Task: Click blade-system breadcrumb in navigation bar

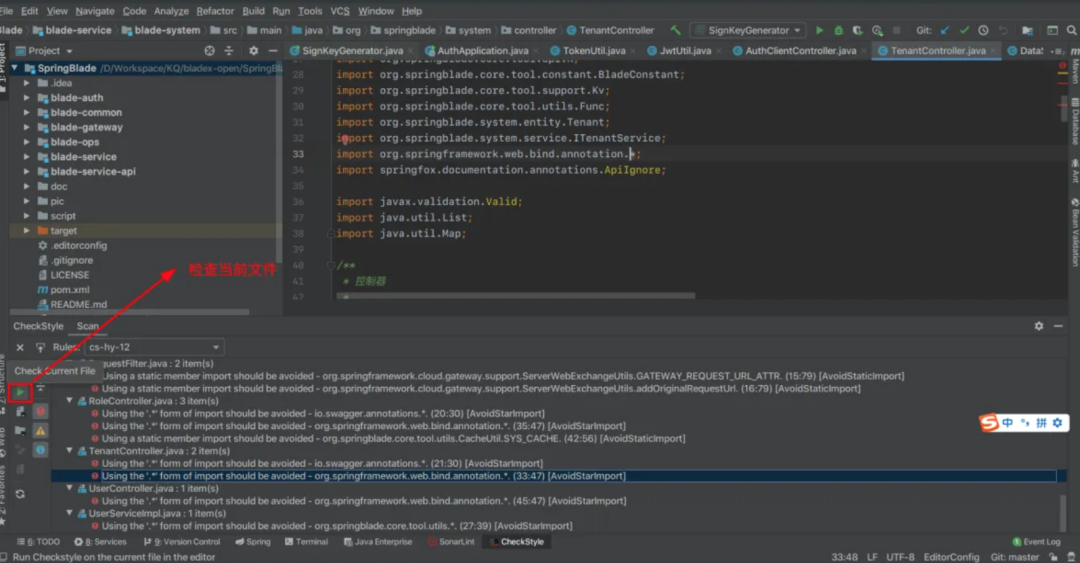Action: [161, 30]
